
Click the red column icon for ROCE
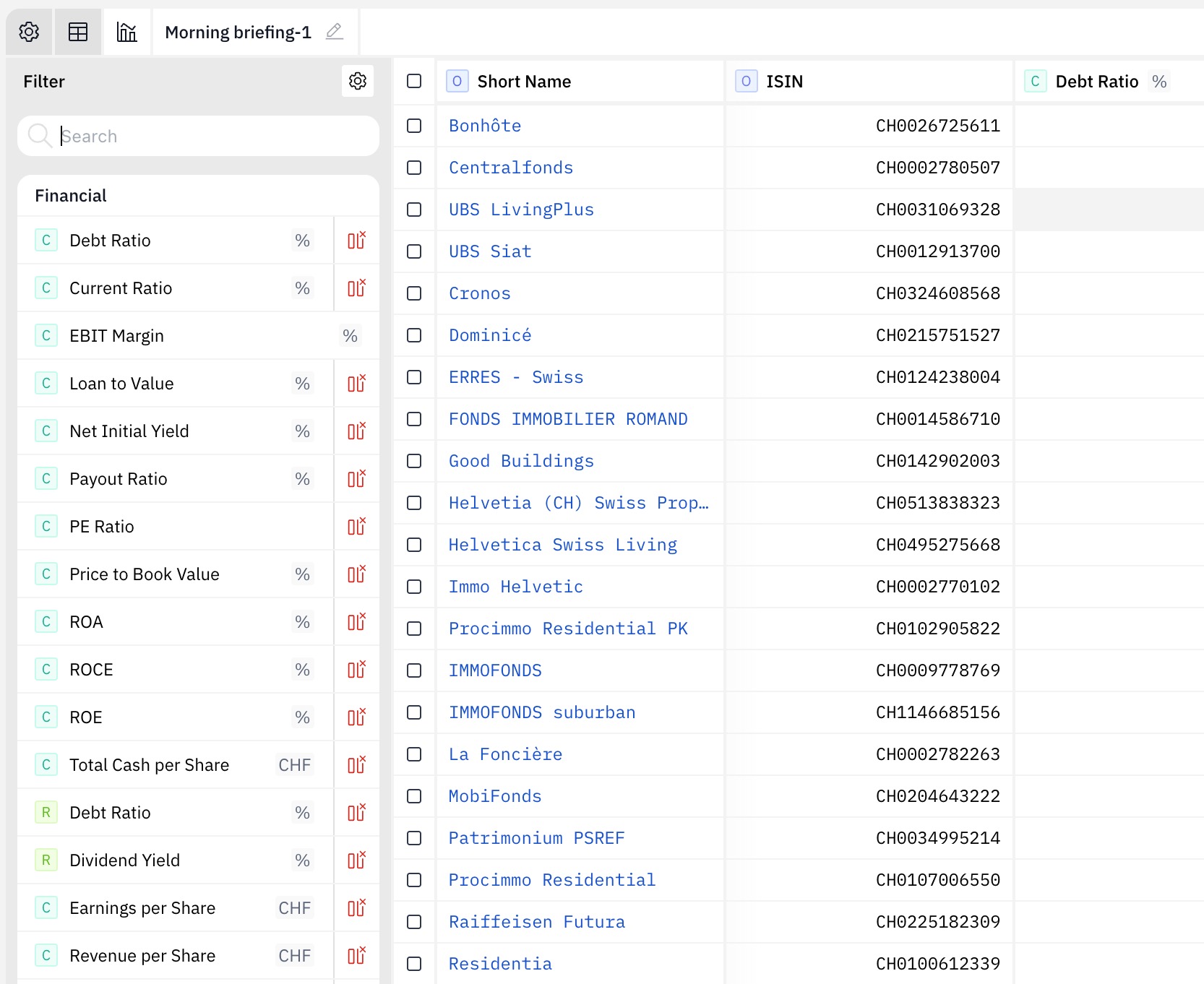pyautogui.click(x=356, y=670)
